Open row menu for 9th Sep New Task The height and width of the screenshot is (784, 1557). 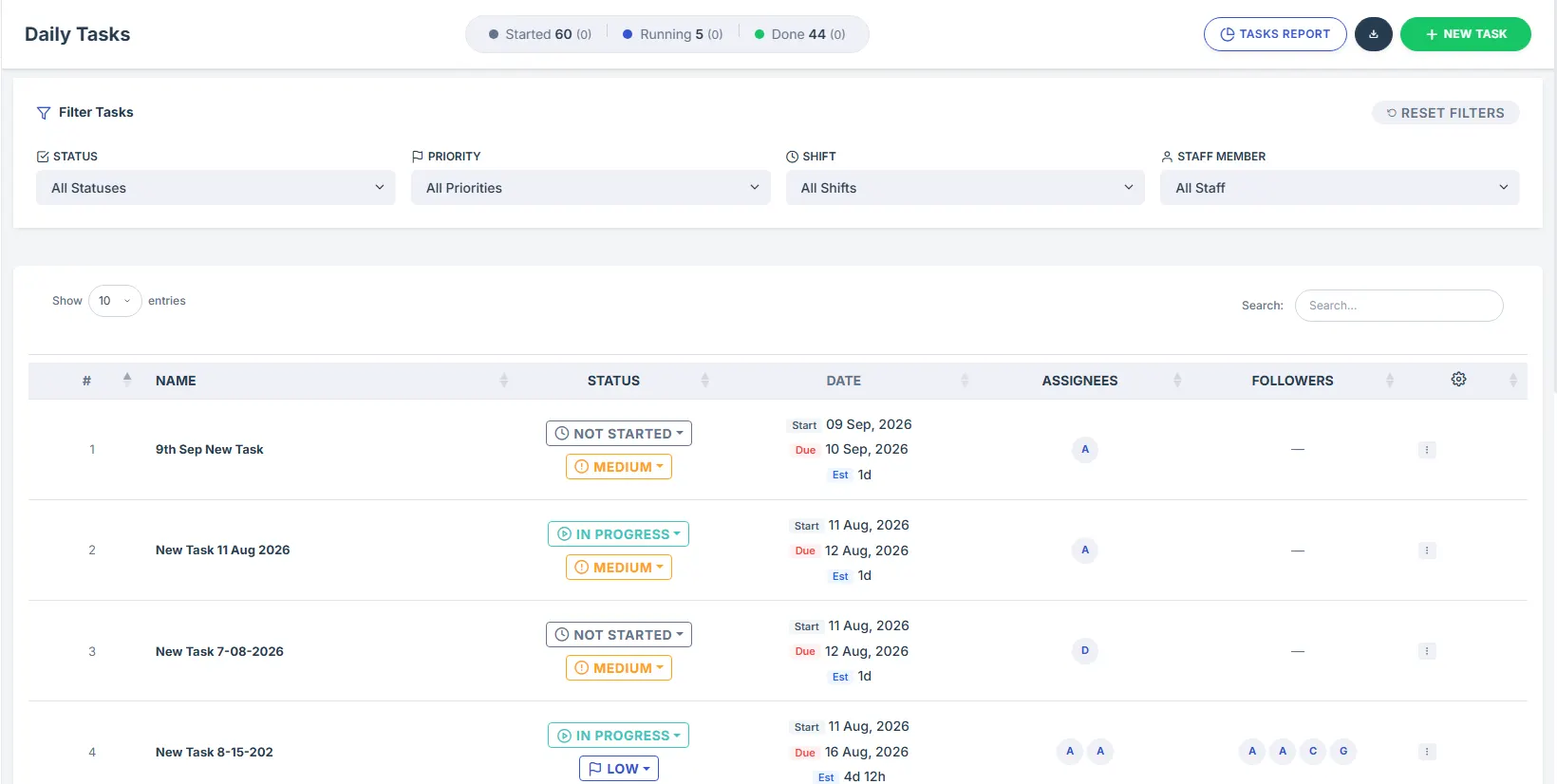(1426, 450)
